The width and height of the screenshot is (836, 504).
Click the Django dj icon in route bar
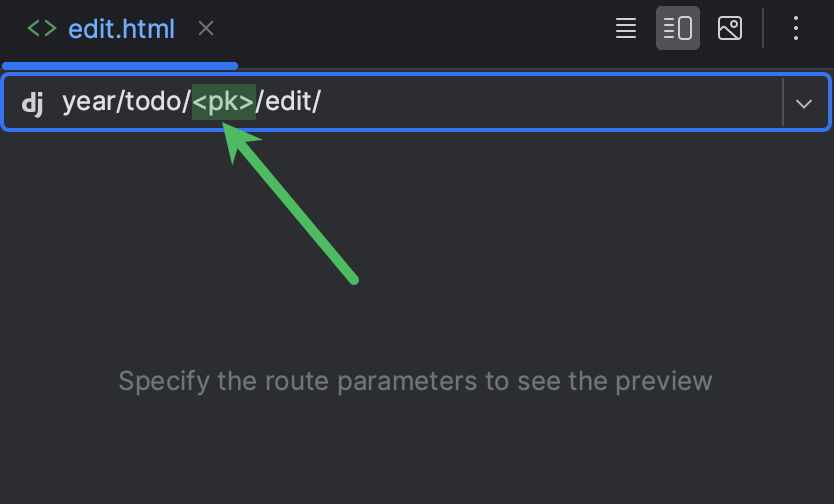(33, 103)
